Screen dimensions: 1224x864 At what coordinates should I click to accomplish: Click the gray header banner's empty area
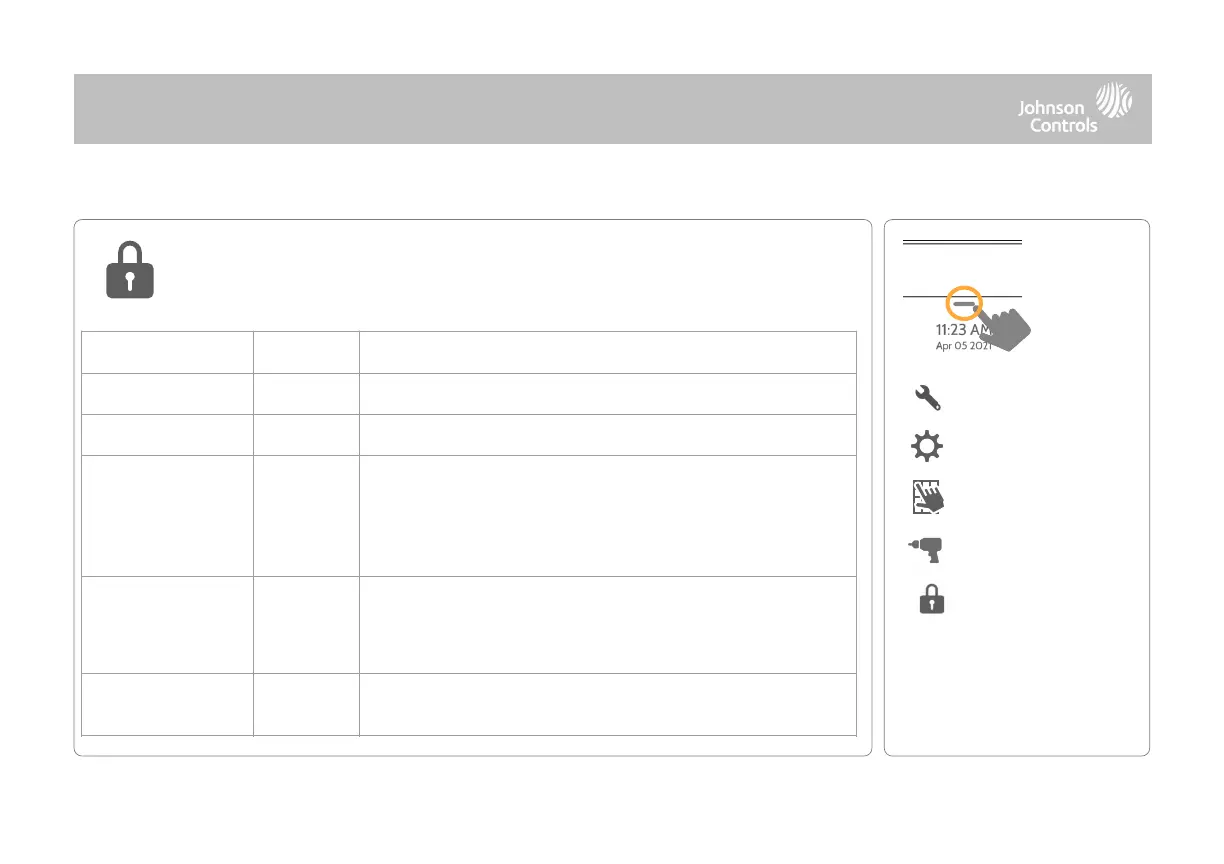point(500,108)
